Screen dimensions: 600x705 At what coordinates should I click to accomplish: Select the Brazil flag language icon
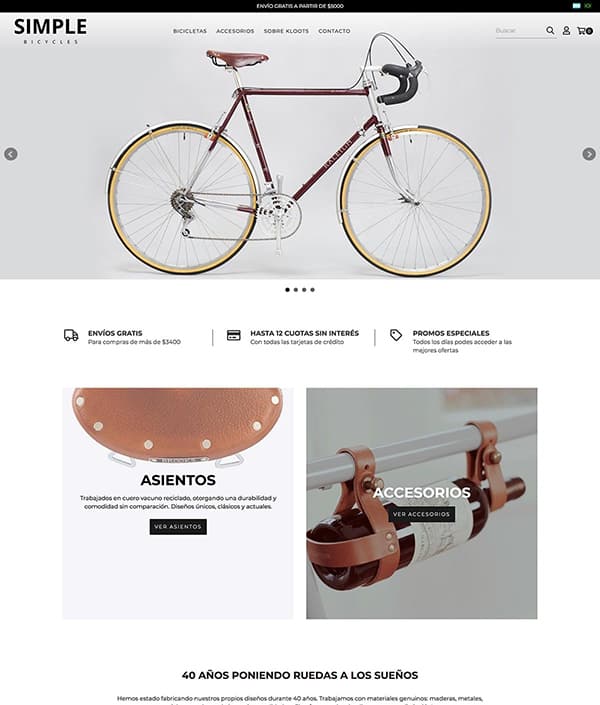click(x=588, y=6)
